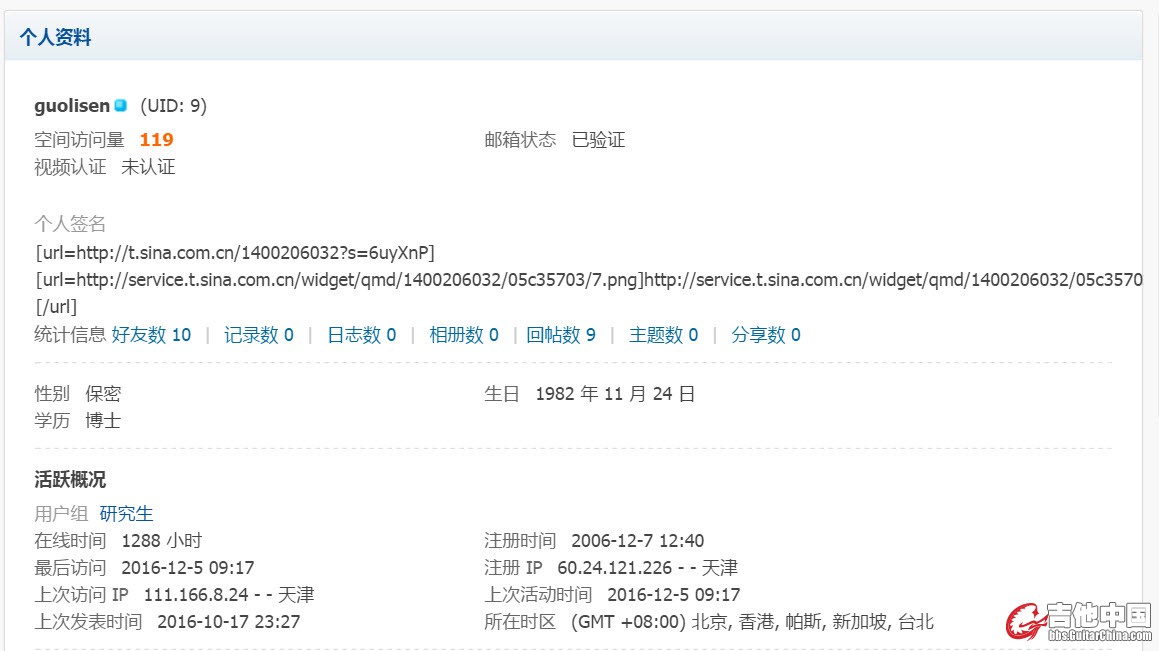Click the space visit count 119

click(156, 140)
